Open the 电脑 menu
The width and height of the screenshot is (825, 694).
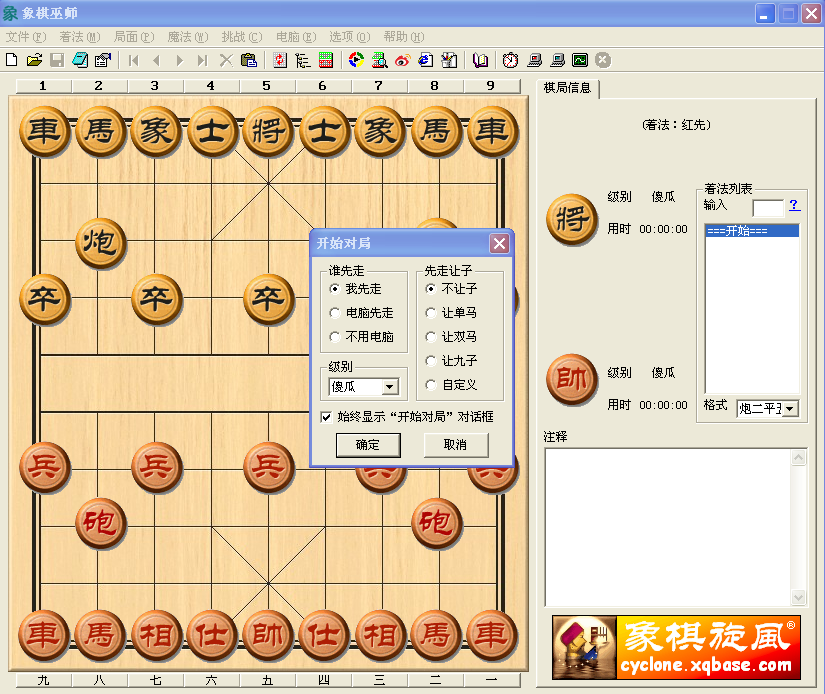pyautogui.click(x=294, y=36)
